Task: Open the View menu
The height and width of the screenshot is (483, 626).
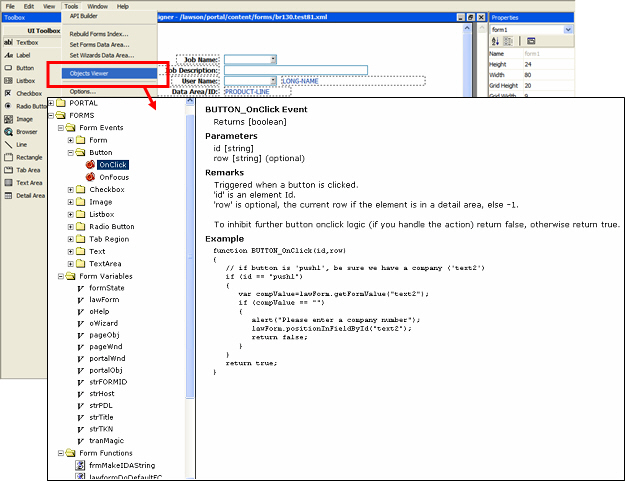Action: (49, 6)
